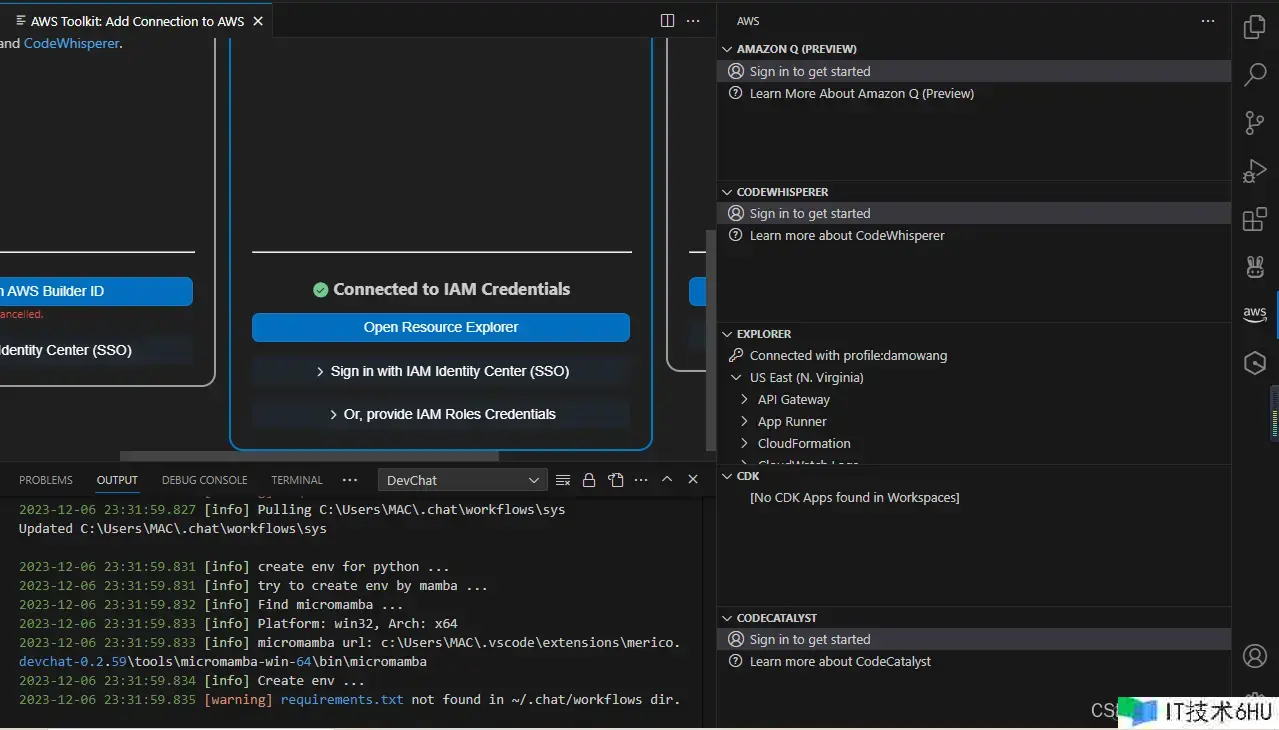Expand the App Runner node
The height and width of the screenshot is (730, 1279).
tap(744, 421)
